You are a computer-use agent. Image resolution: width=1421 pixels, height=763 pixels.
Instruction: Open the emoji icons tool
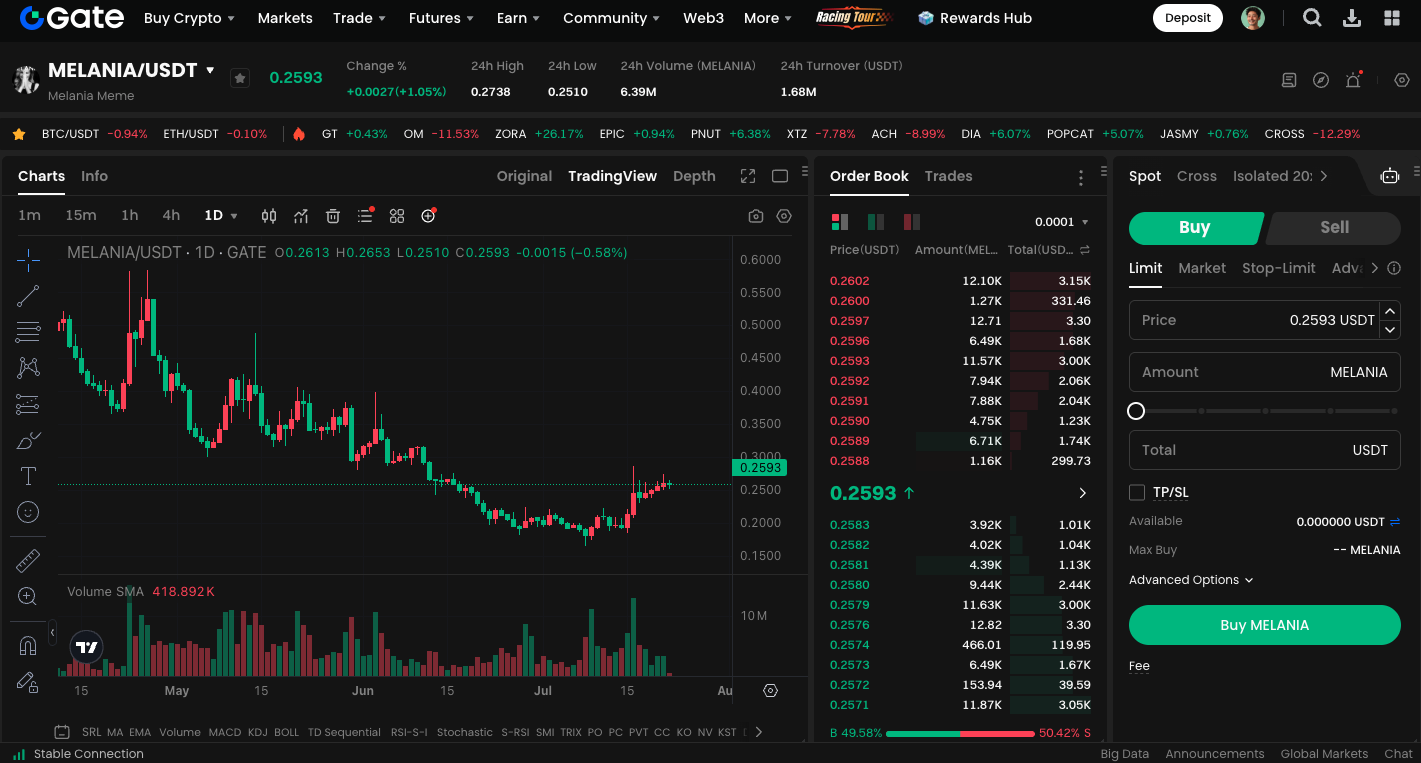[x=28, y=512]
